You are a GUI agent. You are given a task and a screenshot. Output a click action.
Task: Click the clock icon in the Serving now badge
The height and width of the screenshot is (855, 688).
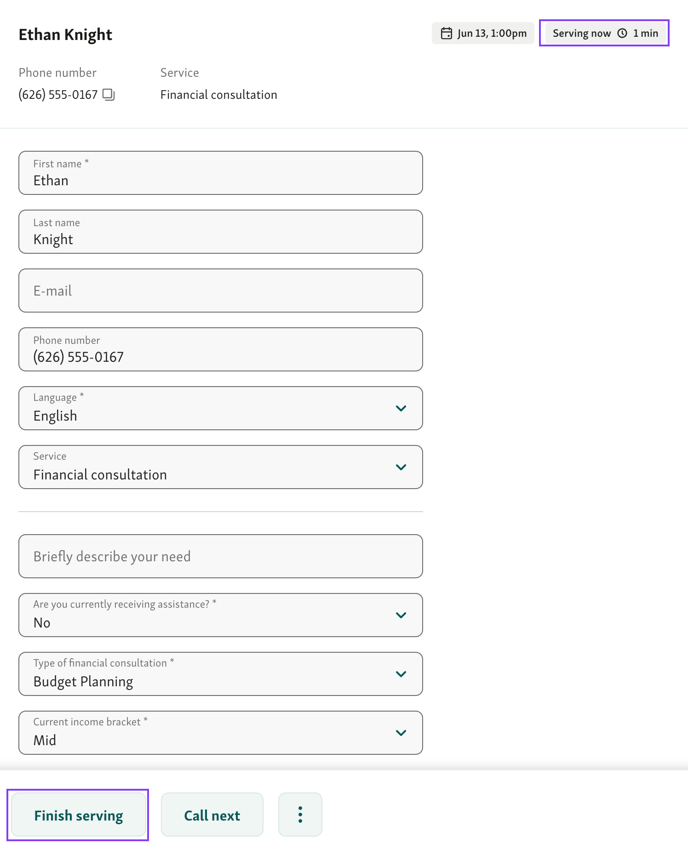622,33
